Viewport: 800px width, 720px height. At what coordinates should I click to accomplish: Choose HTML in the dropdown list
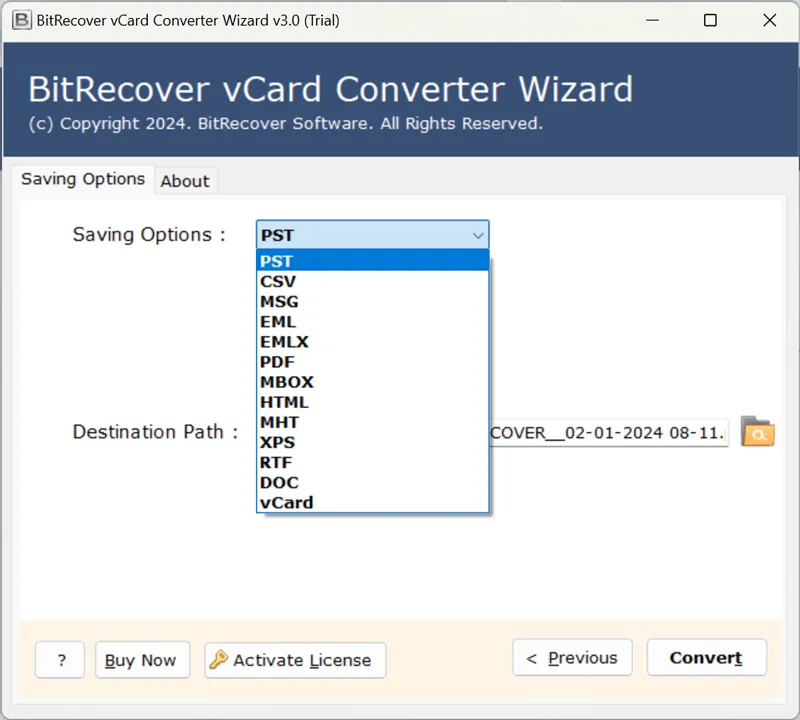click(372, 402)
